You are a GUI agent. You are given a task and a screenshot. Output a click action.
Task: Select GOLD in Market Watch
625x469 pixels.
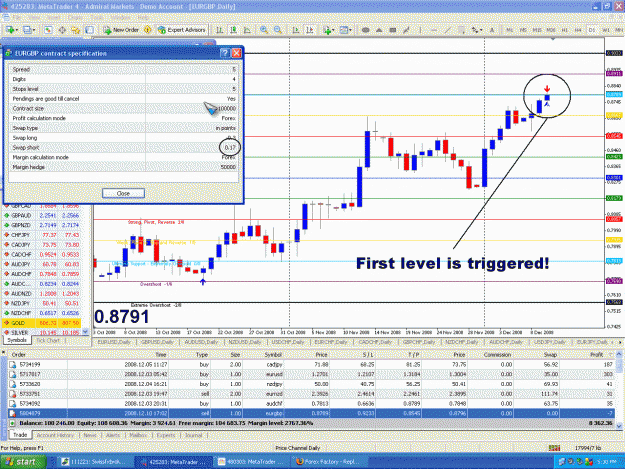(41, 323)
